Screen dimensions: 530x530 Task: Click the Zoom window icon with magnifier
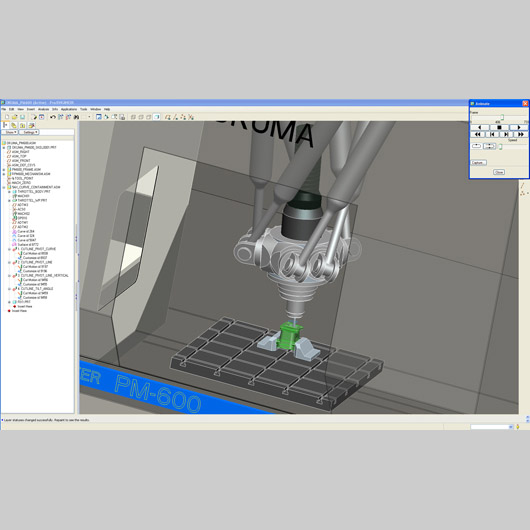point(114,117)
